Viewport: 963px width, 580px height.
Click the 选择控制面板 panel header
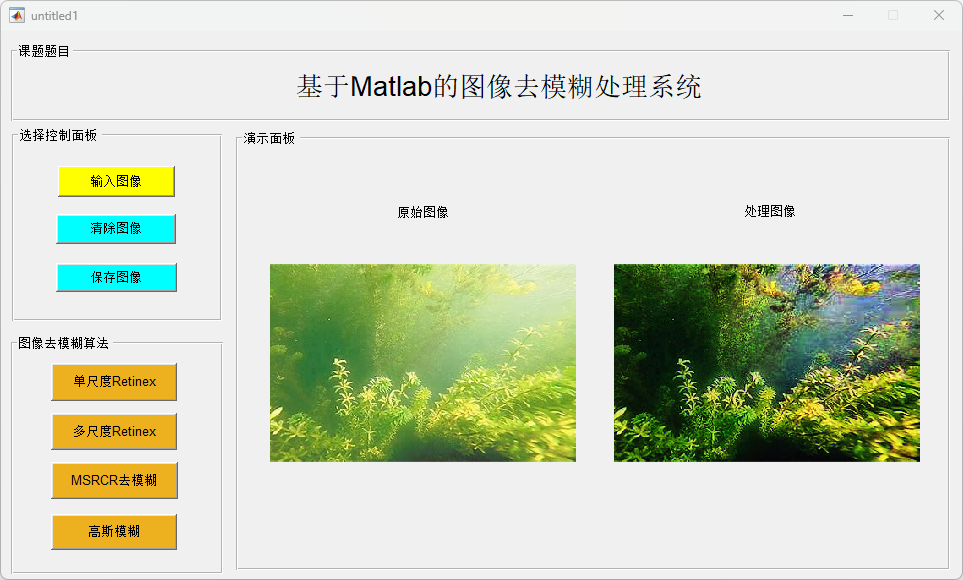pos(58,135)
